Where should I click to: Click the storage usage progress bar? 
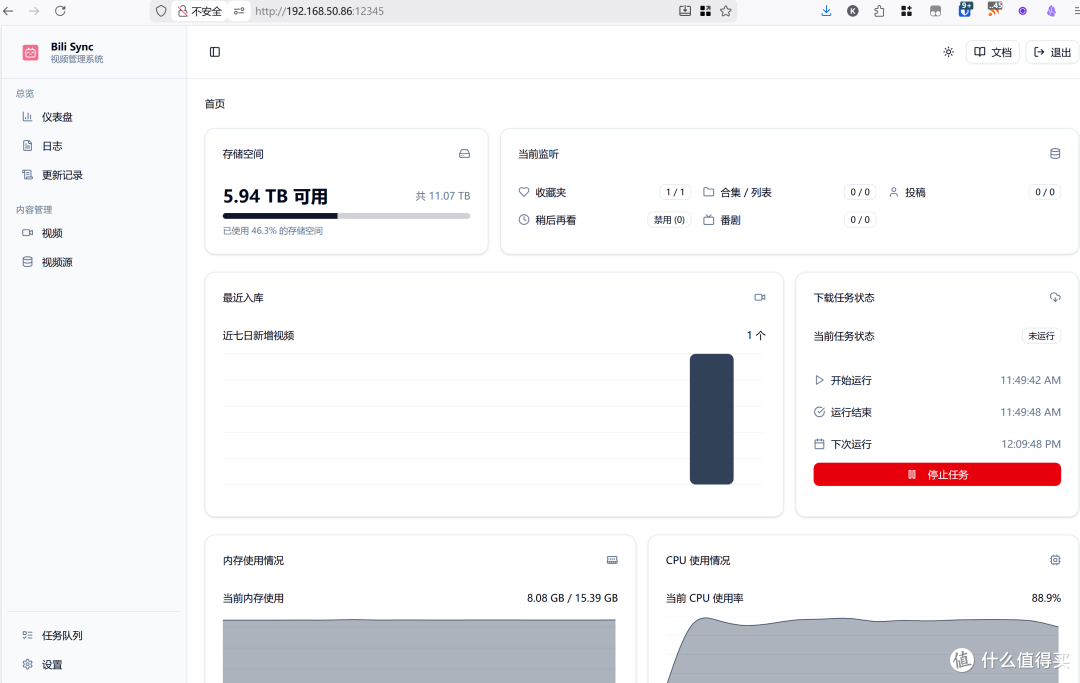(346, 216)
